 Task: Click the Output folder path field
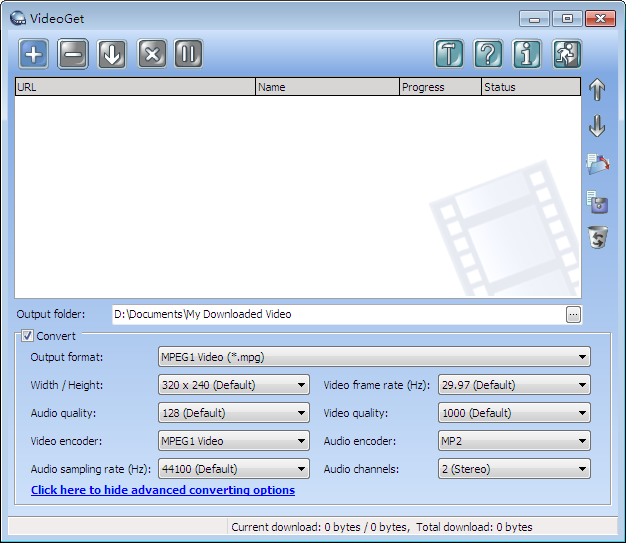tap(339, 315)
